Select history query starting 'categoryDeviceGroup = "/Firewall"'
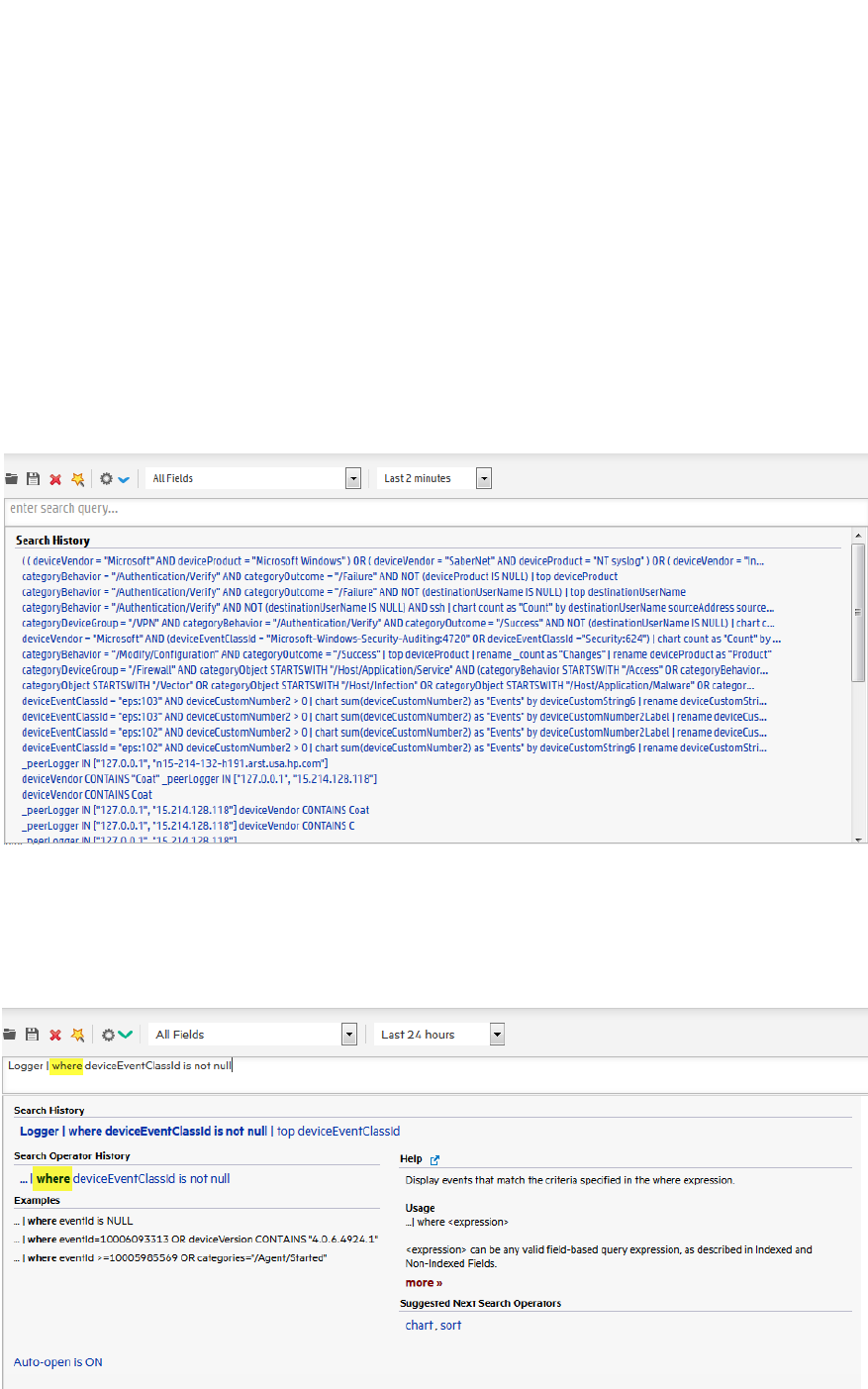 click(x=395, y=670)
